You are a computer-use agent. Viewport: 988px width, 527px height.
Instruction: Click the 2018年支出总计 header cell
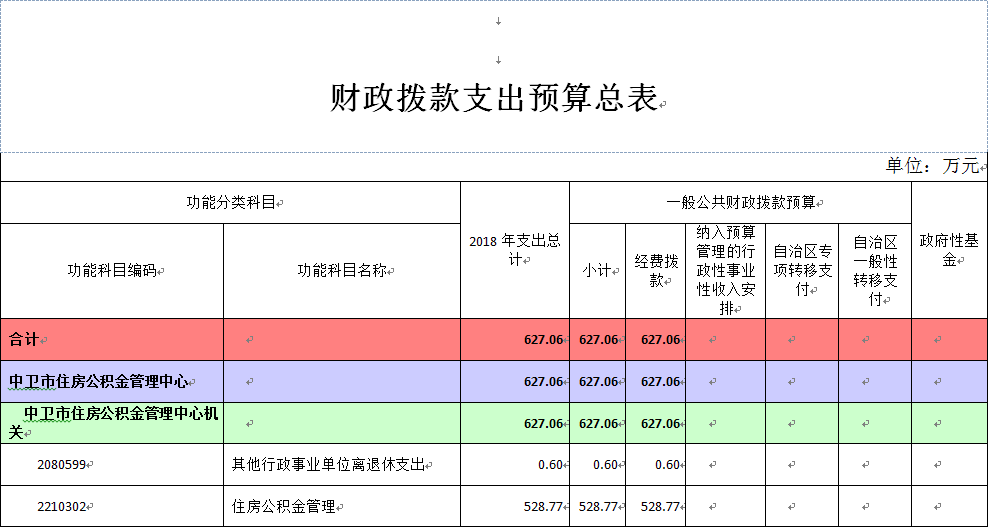(514, 250)
